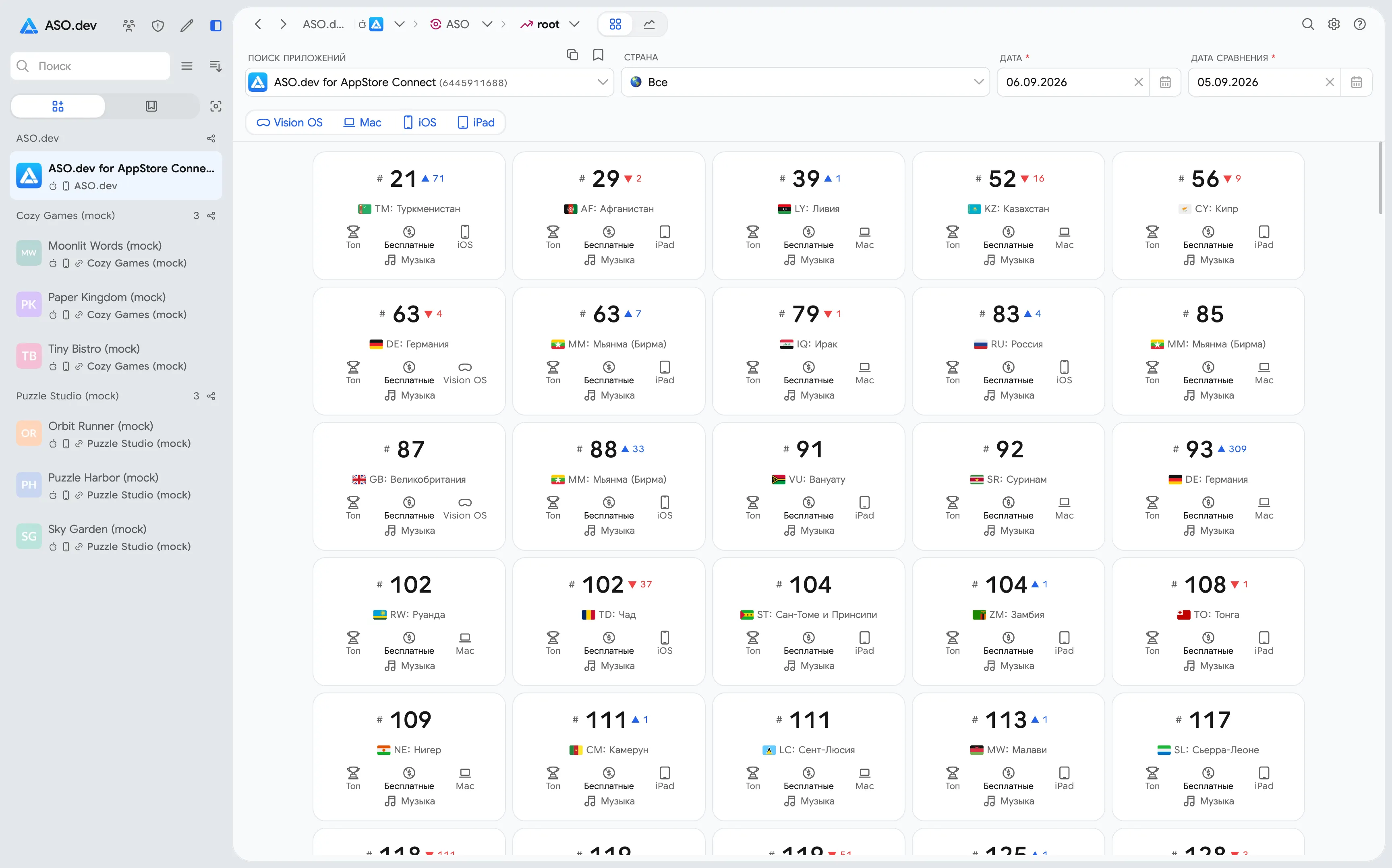Screen dimensions: 1392x868
Task: Click the sidebar Поиск search field
Action: pyautogui.click(x=90, y=66)
